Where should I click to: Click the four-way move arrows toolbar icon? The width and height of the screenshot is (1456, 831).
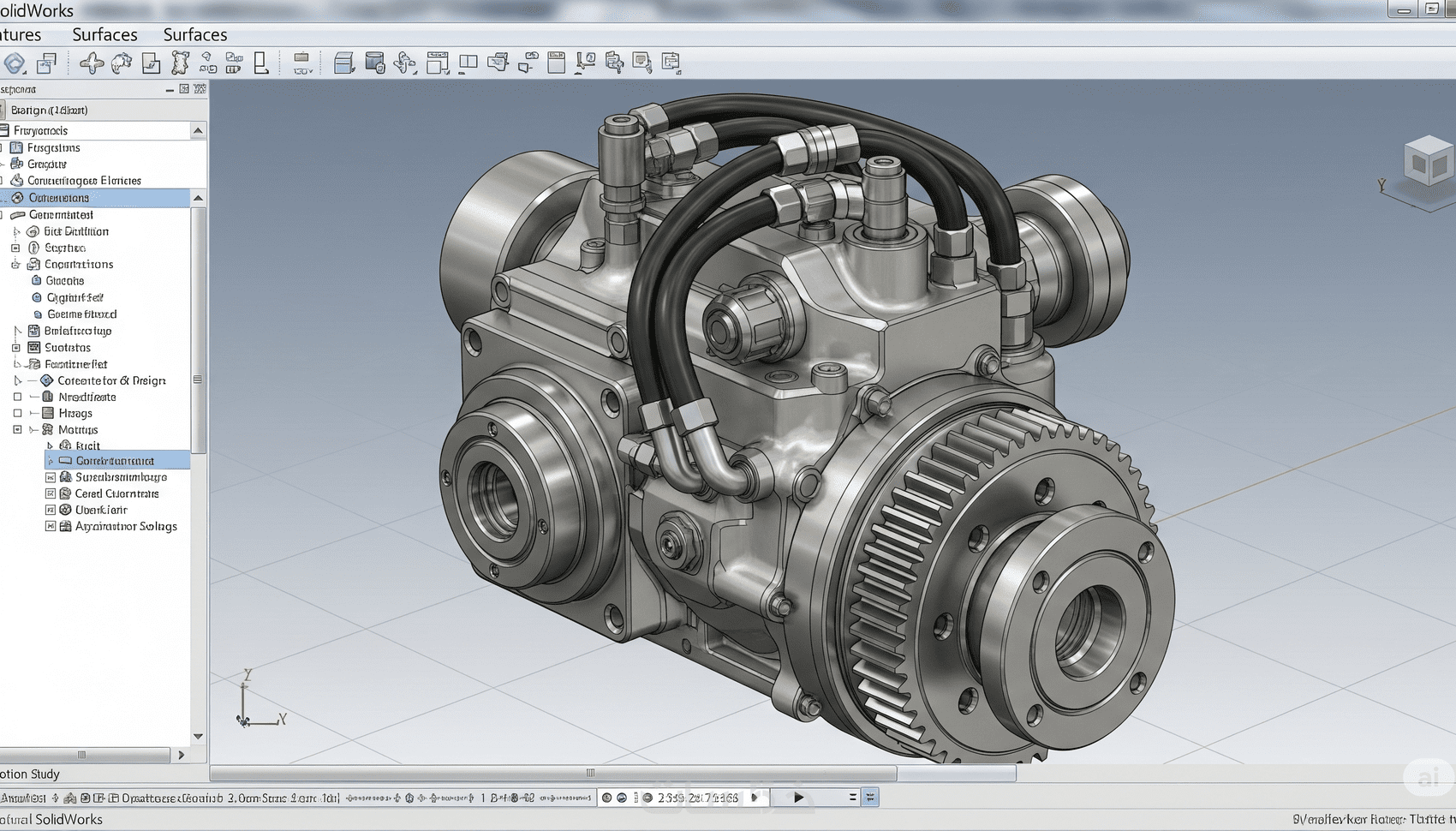92,63
